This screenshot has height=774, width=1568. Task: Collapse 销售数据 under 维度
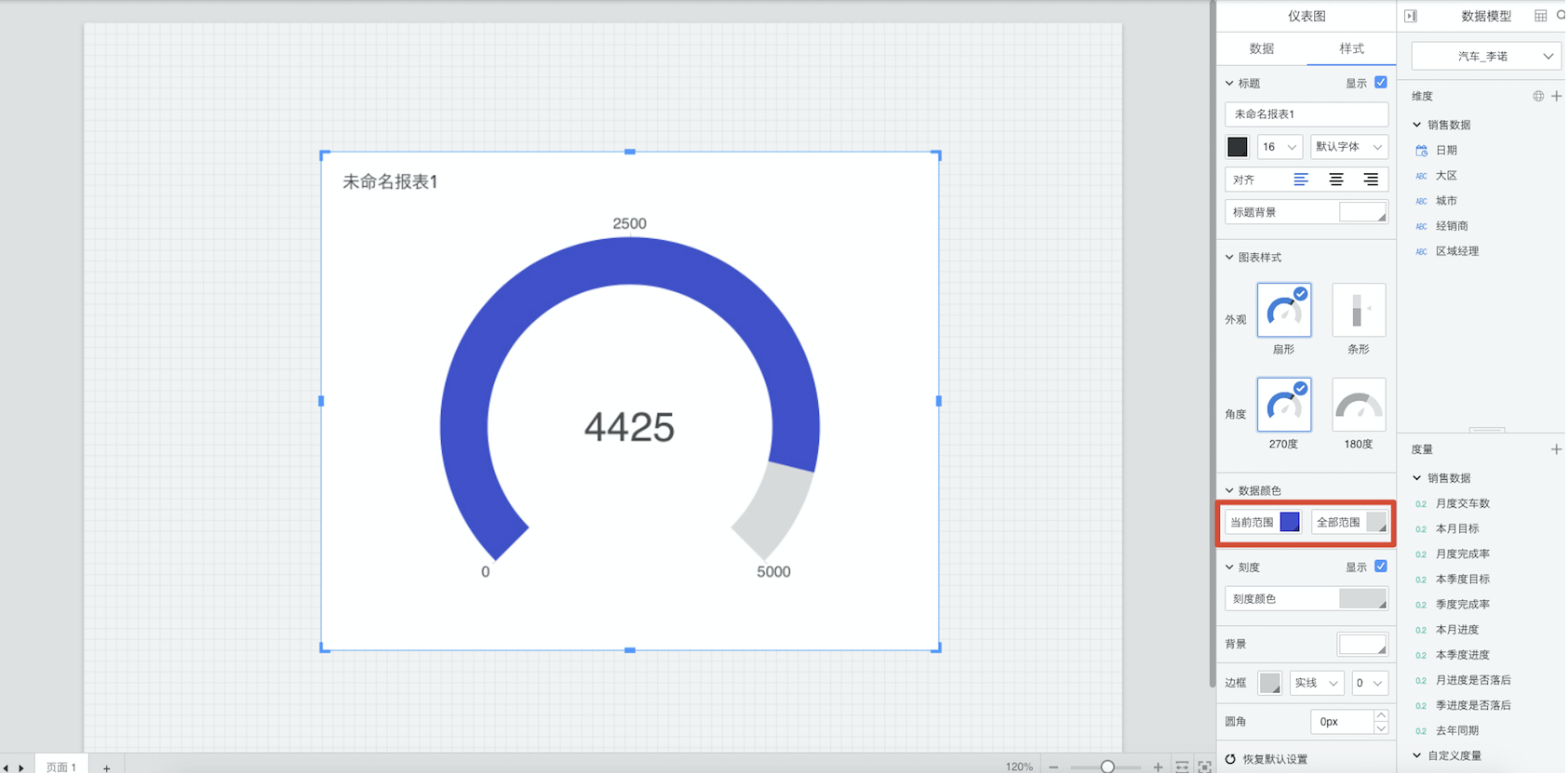[x=1417, y=125]
